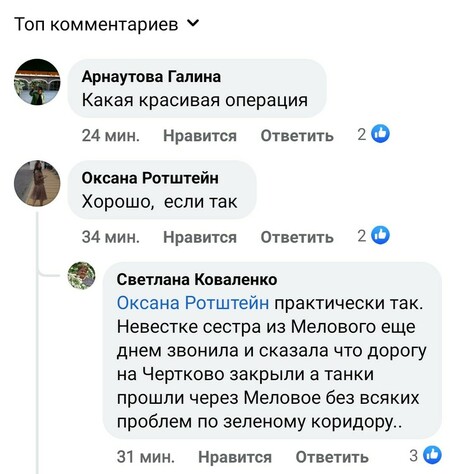Open the blue Оксана Ротштейн mention in the reply
Screen dimensions: 456x474
(193, 303)
